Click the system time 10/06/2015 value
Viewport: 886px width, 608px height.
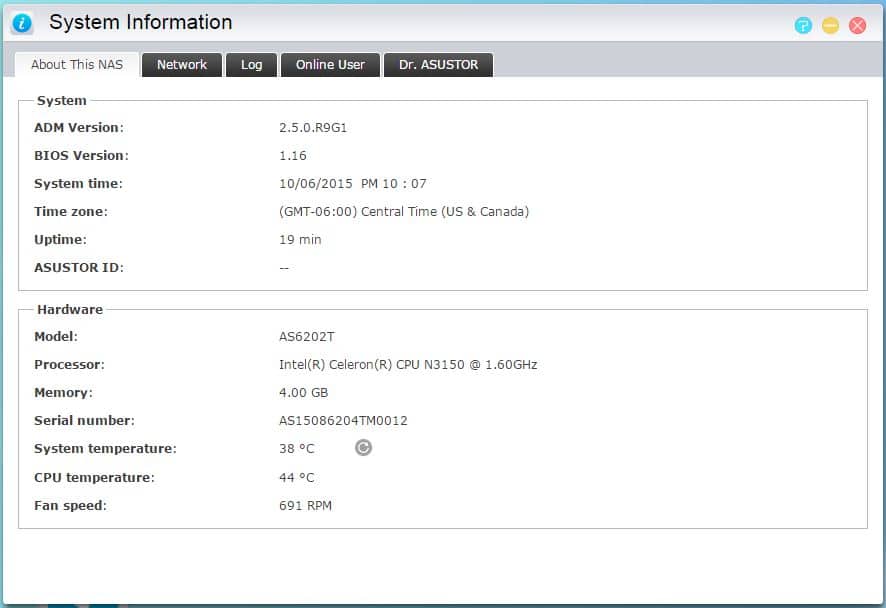[352, 184]
